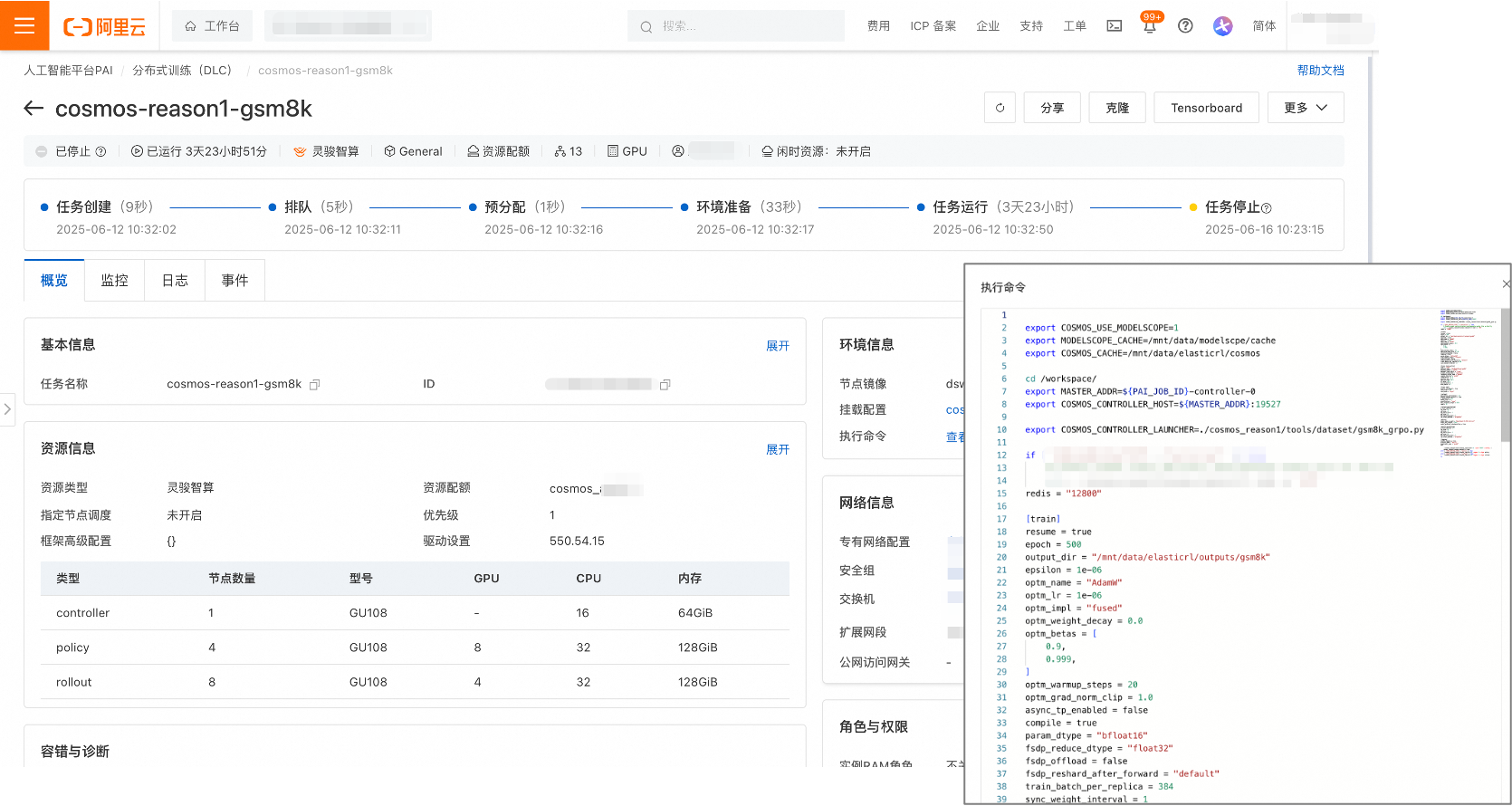Close the 执行命令 panel

1506,284
